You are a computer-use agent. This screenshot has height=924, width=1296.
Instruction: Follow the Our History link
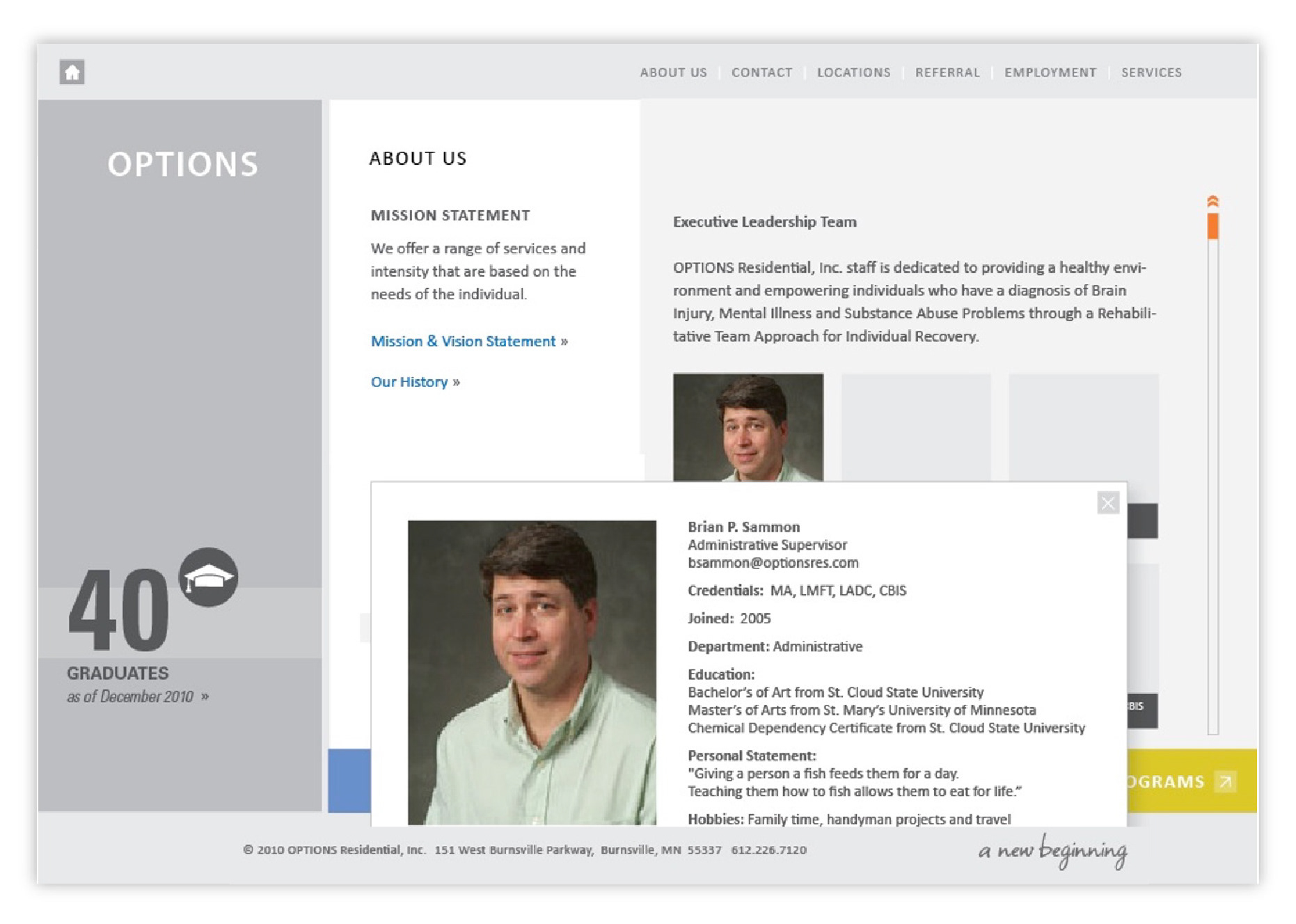[415, 382]
